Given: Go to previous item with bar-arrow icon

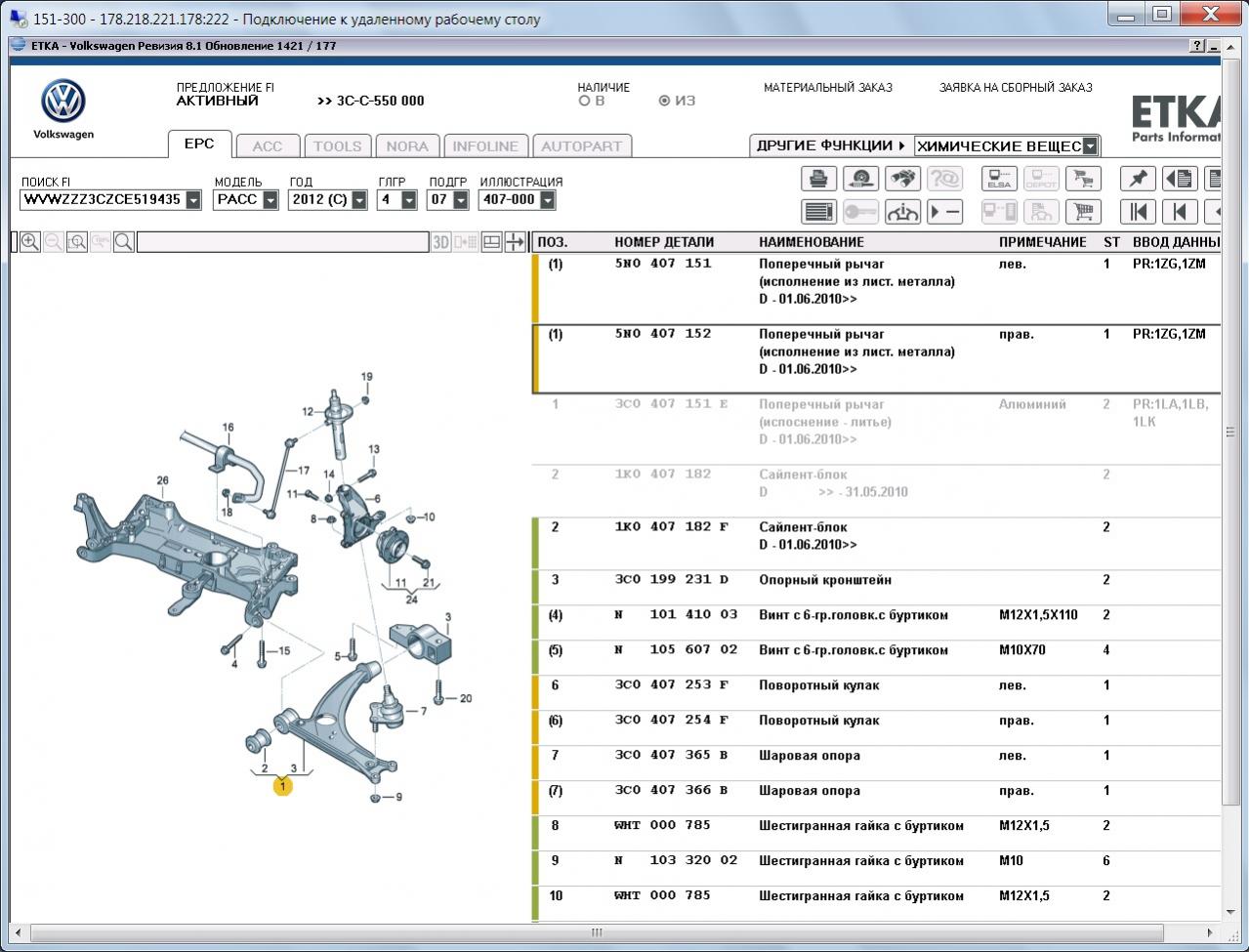Looking at the screenshot, I should (1180, 211).
